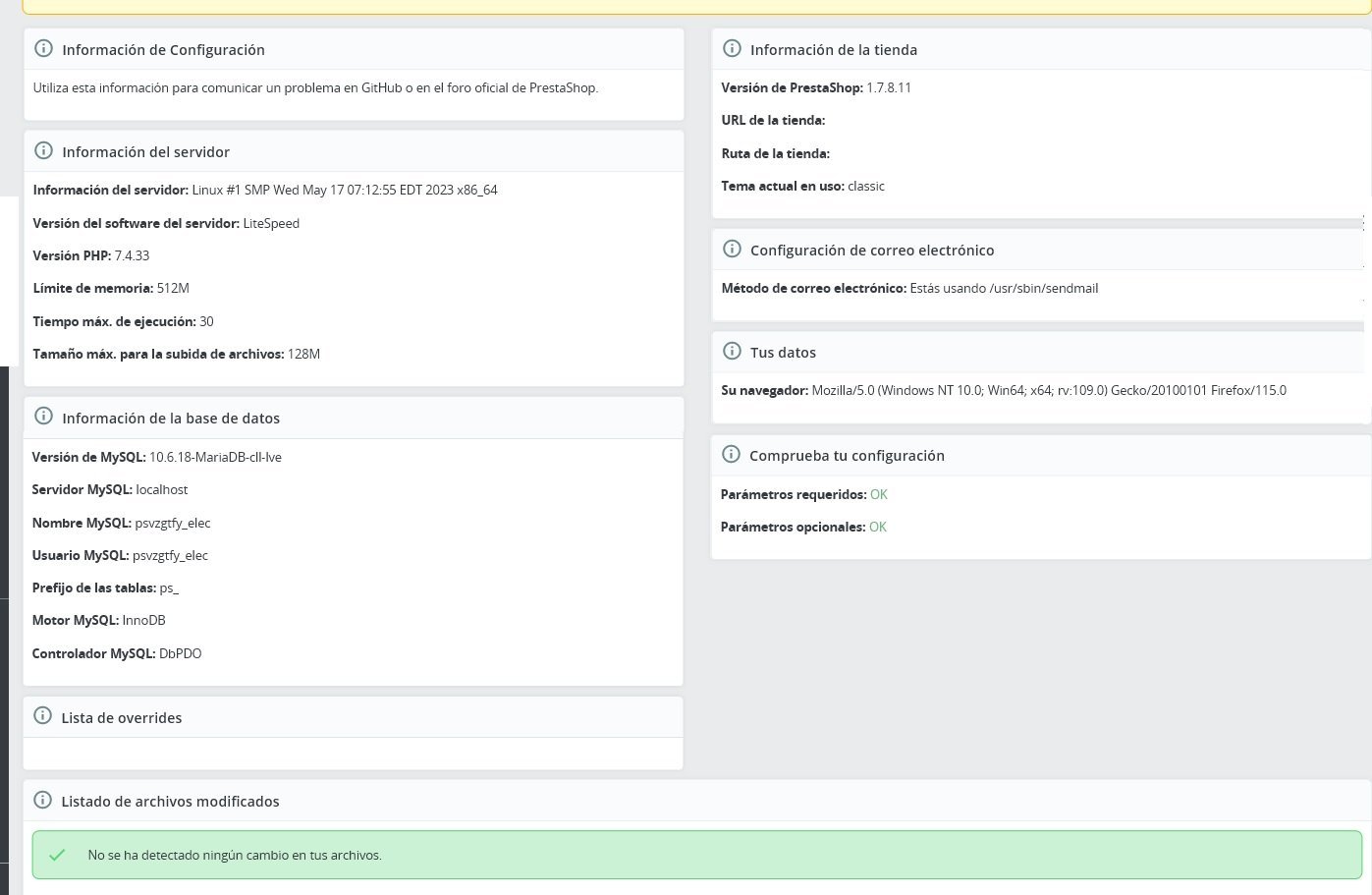Viewport: 1372px width, 895px height.
Task: Click the OK status for Parámetros opcionales
Action: click(x=878, y=527)
